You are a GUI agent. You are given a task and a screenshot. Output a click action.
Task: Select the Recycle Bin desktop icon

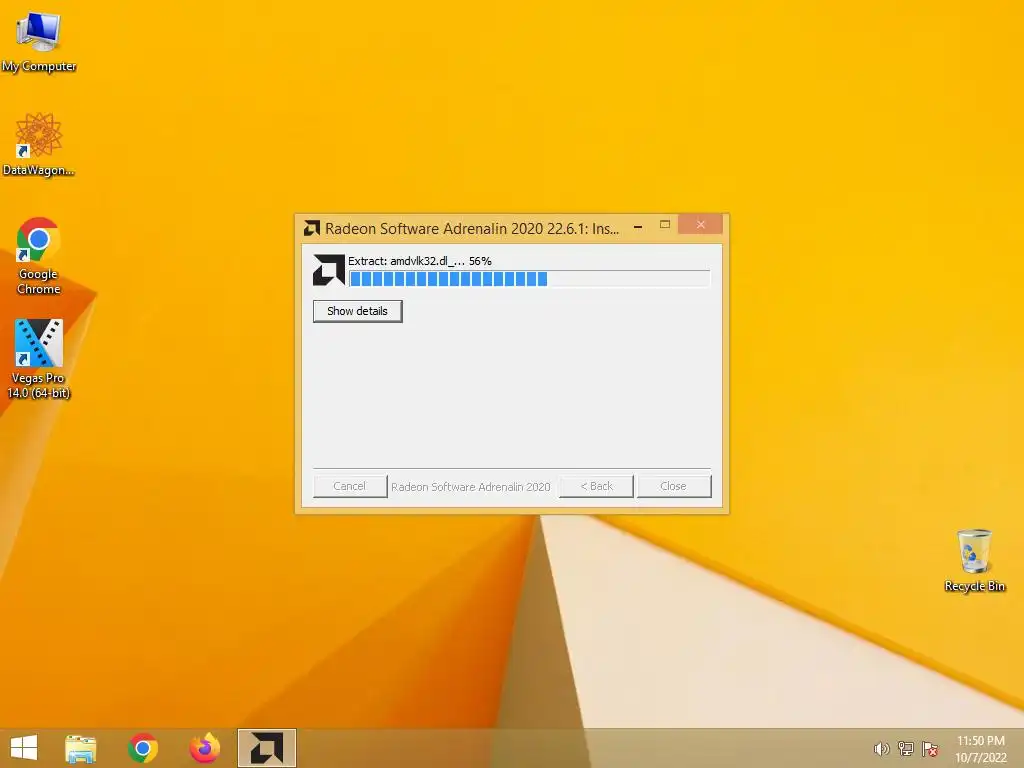974,560
